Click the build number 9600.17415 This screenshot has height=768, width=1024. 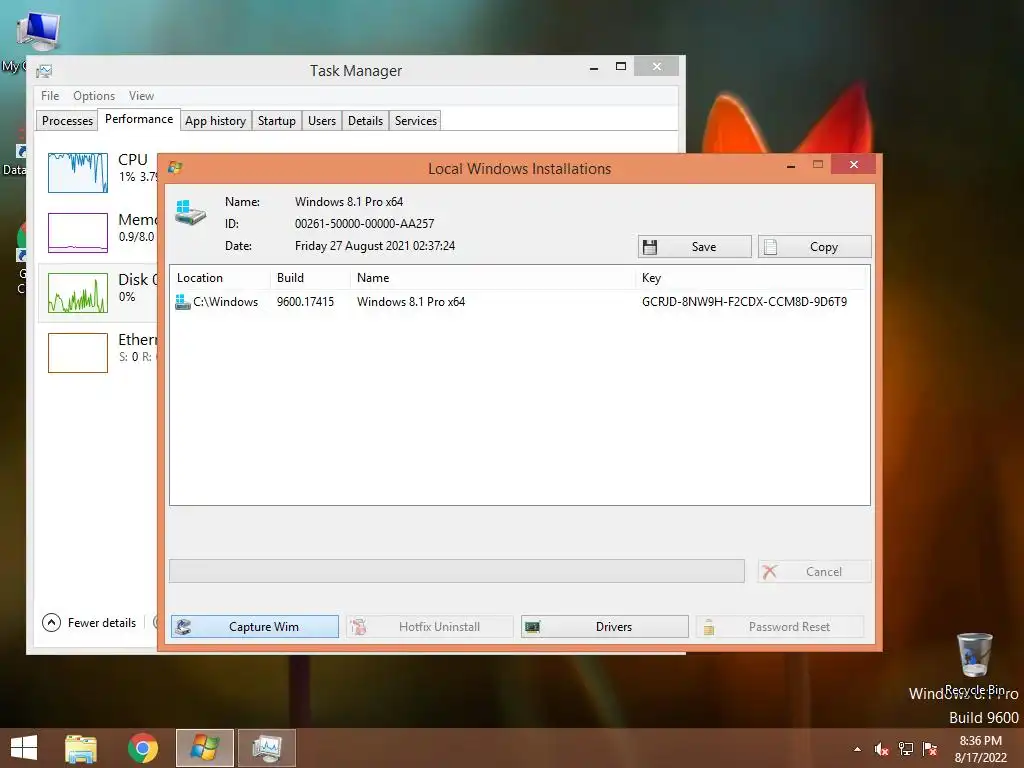click(x=305, y=302)
